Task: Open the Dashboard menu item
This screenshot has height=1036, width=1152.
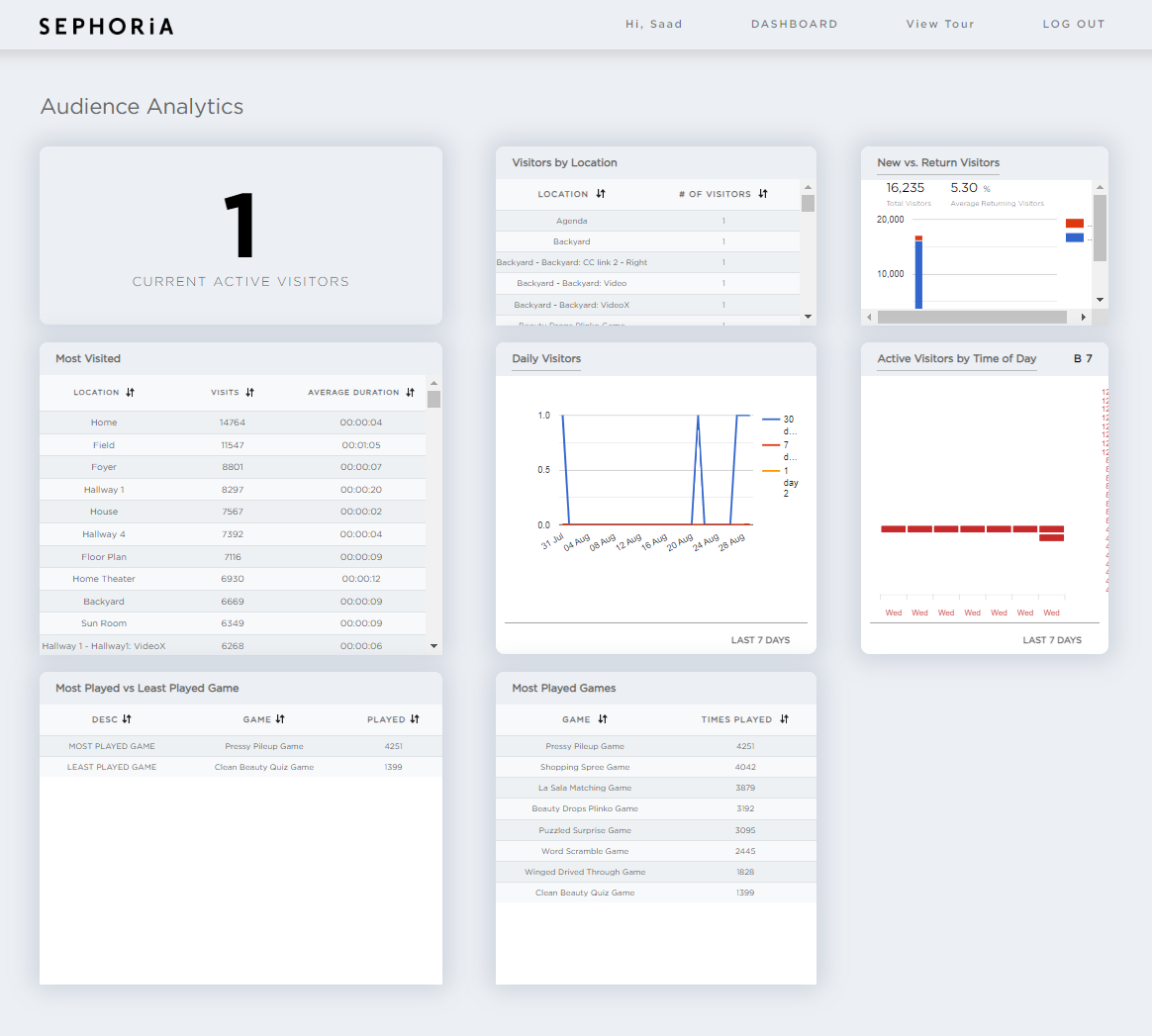Action: coord(794,25)
